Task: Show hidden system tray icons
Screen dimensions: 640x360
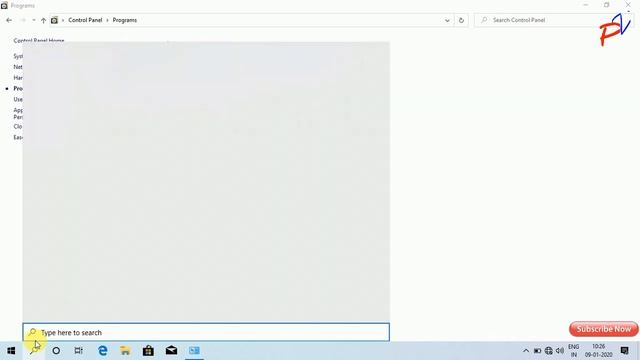Action: (x=526, y=351)
